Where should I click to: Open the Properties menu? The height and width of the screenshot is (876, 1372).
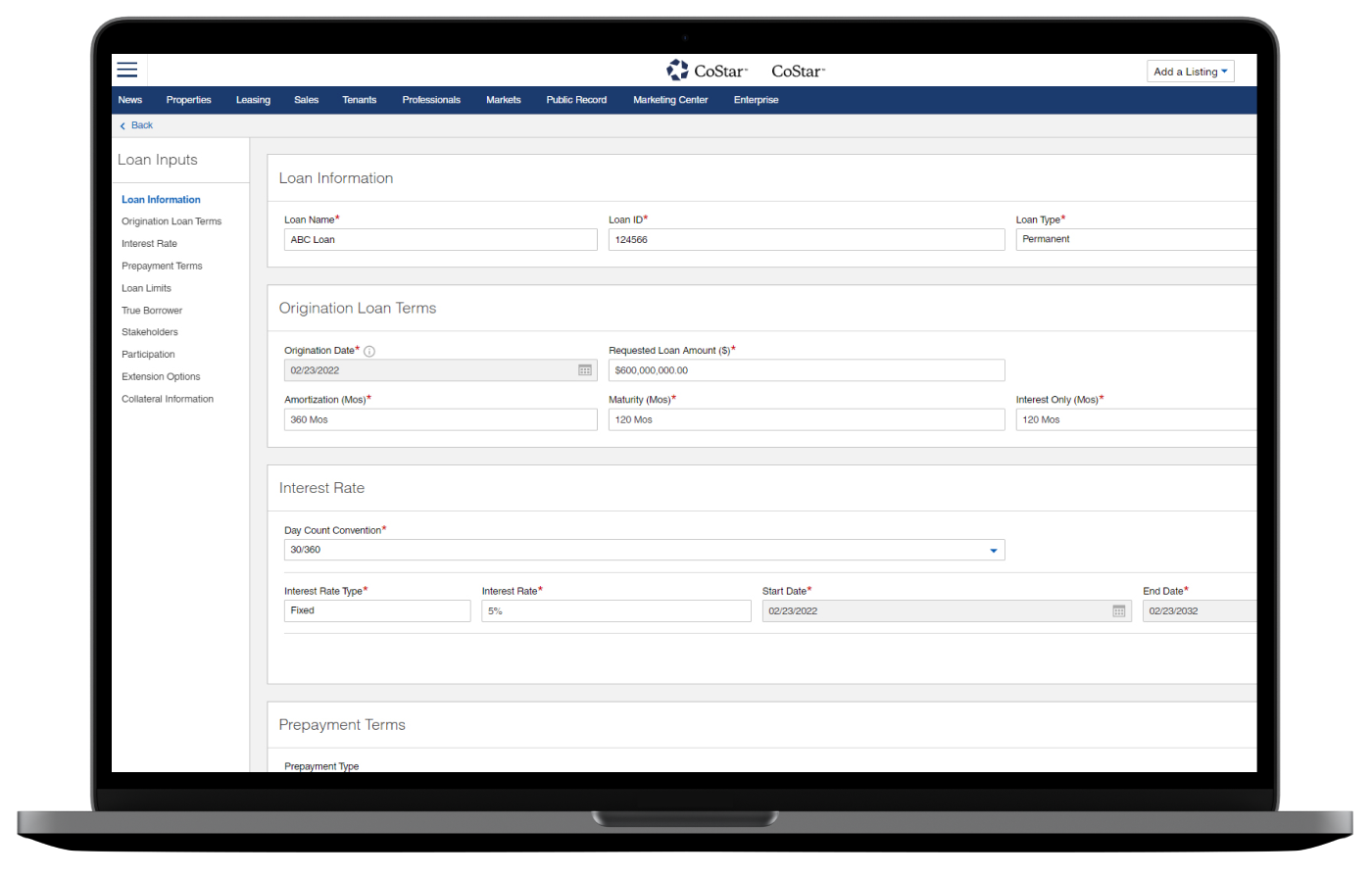188,100
